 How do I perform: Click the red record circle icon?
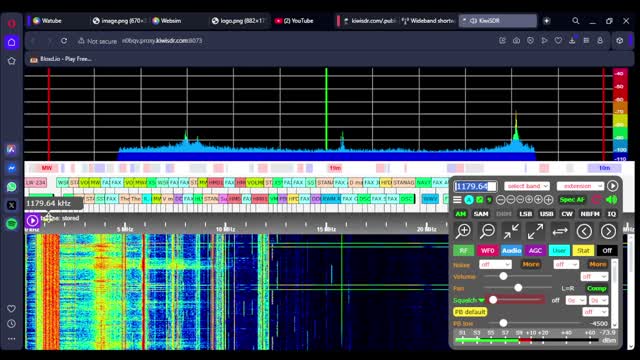tap(596, 200)
